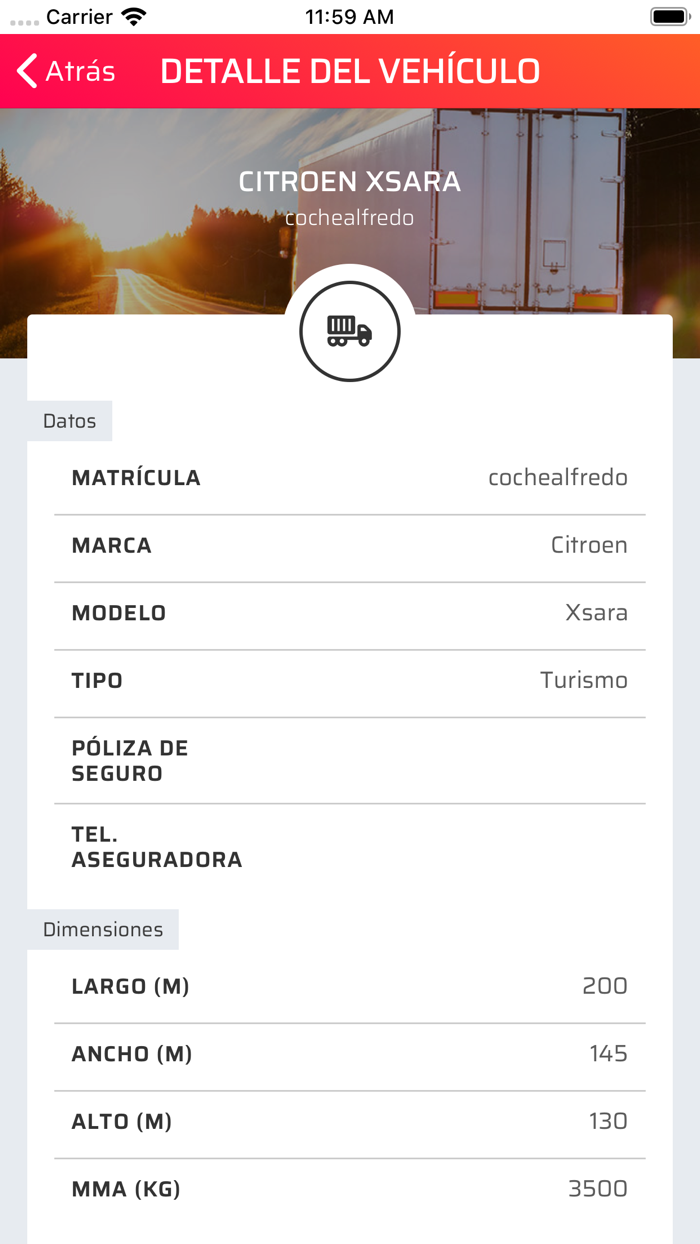Select the CITROEN XSARA vehicle name
This screenshot has width=700, height=1244.
(x=350, y=182)
